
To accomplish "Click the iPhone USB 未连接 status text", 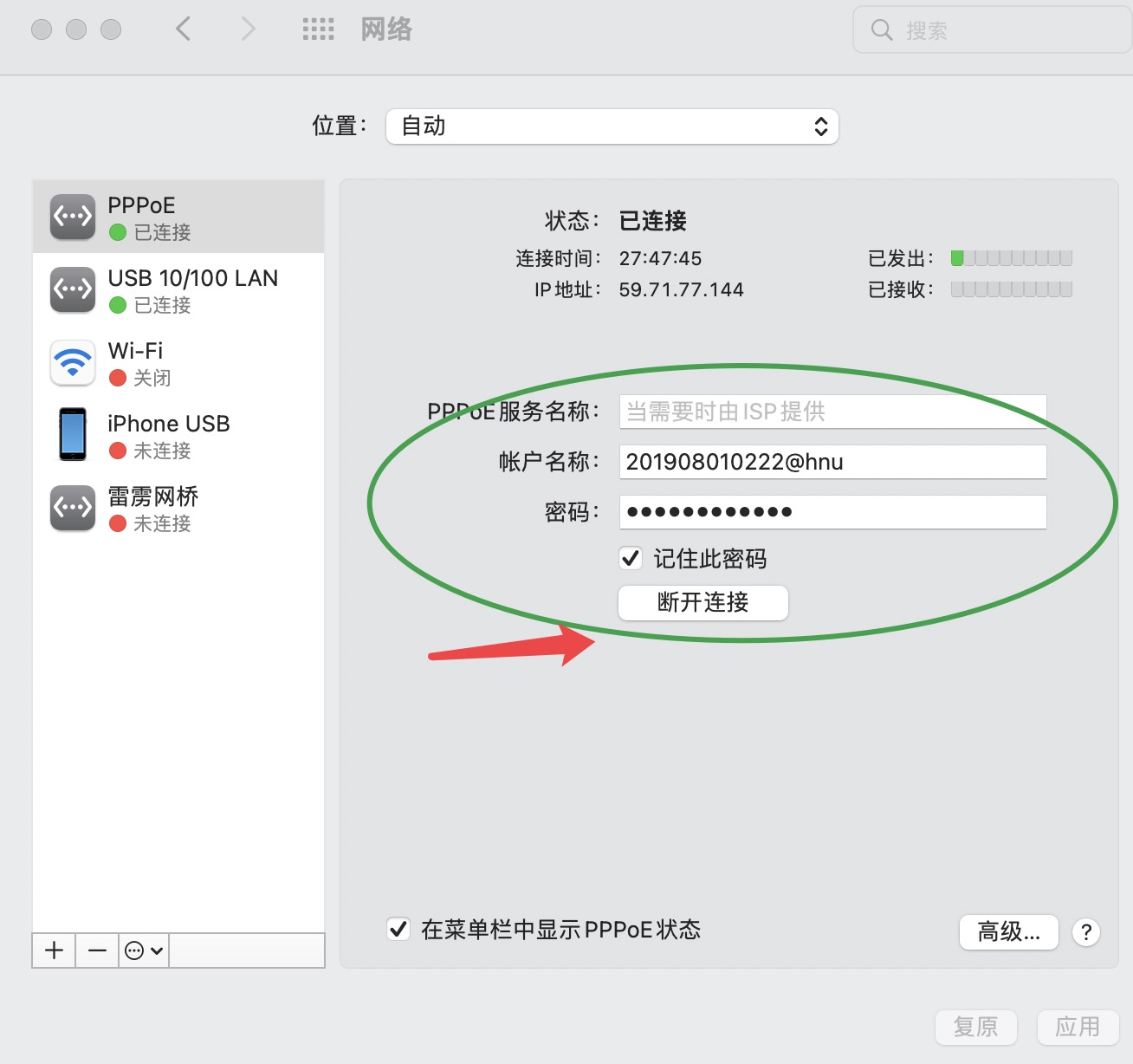I will [162, 451].
